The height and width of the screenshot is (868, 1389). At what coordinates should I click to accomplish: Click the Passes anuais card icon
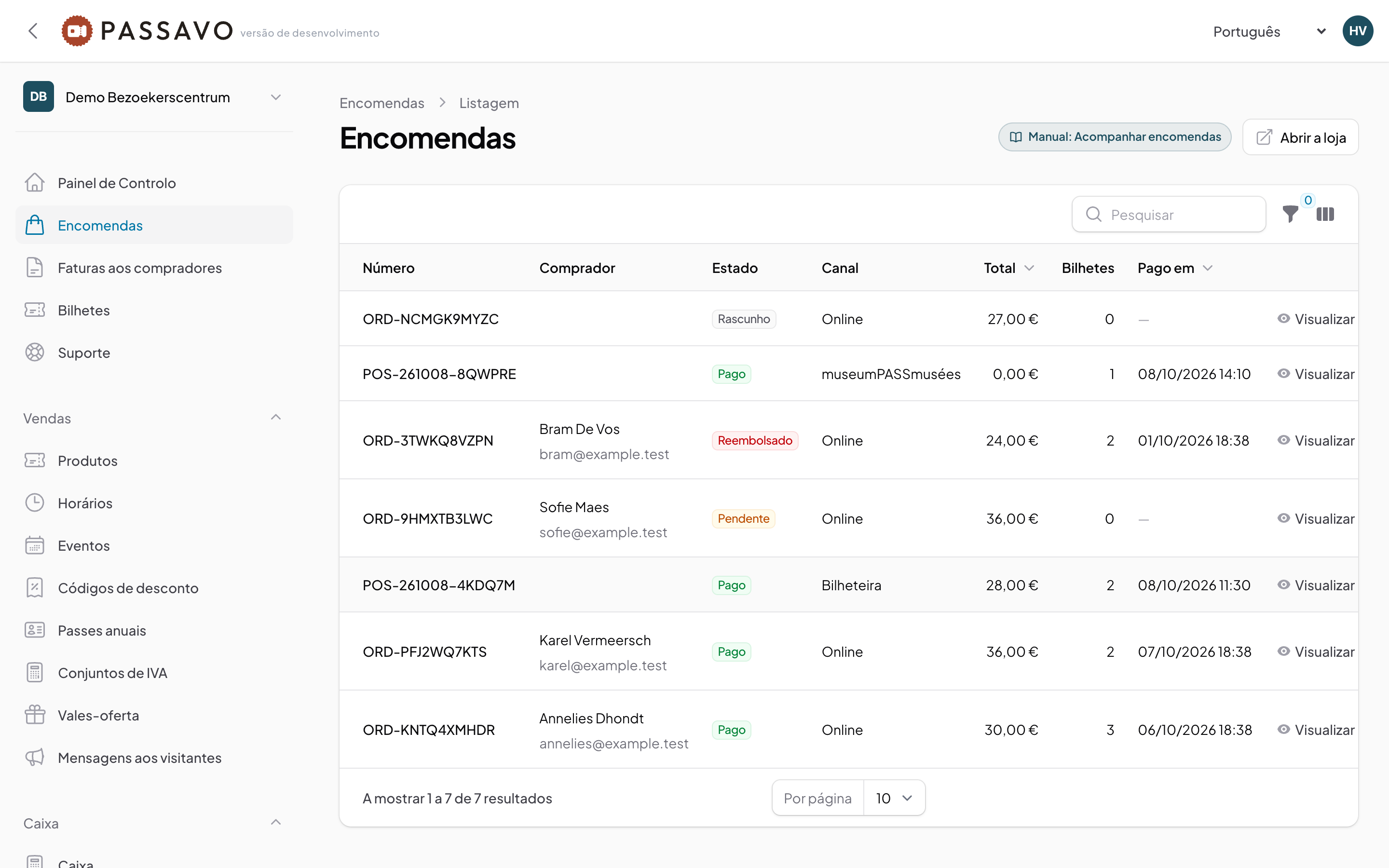[34, 630]
